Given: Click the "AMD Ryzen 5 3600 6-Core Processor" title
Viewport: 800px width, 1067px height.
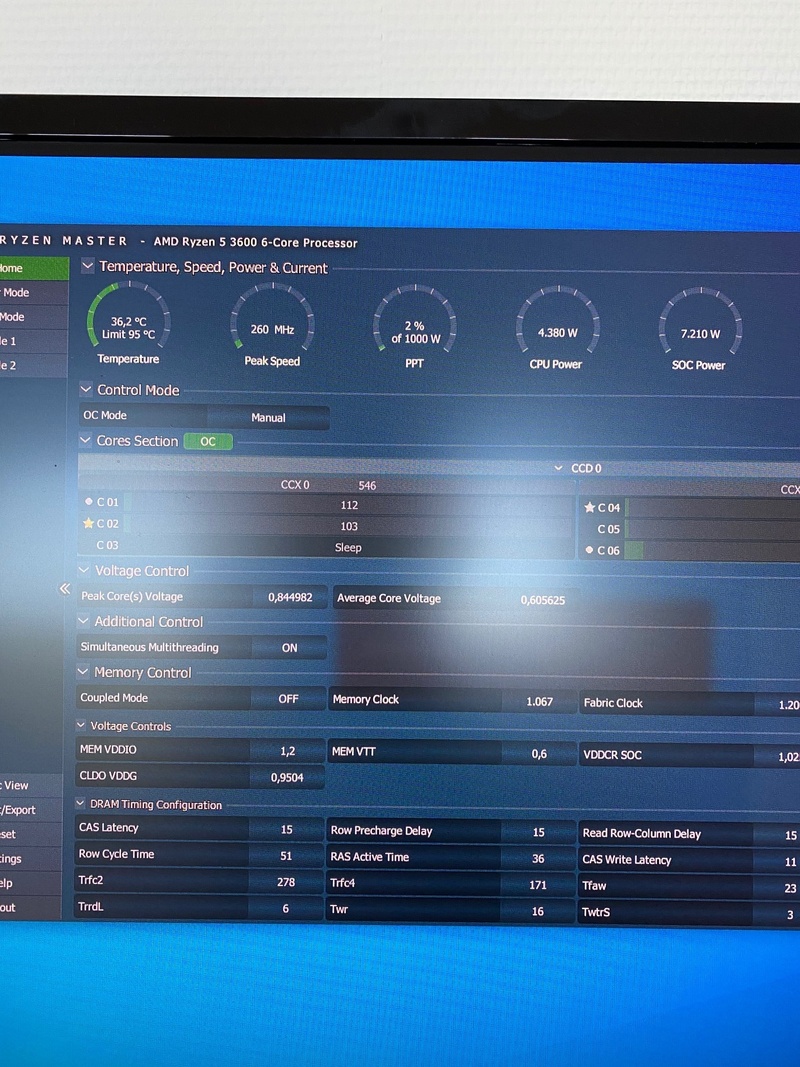Looking at the screenshot, I should pyautogui.click(x=255, y=242).
